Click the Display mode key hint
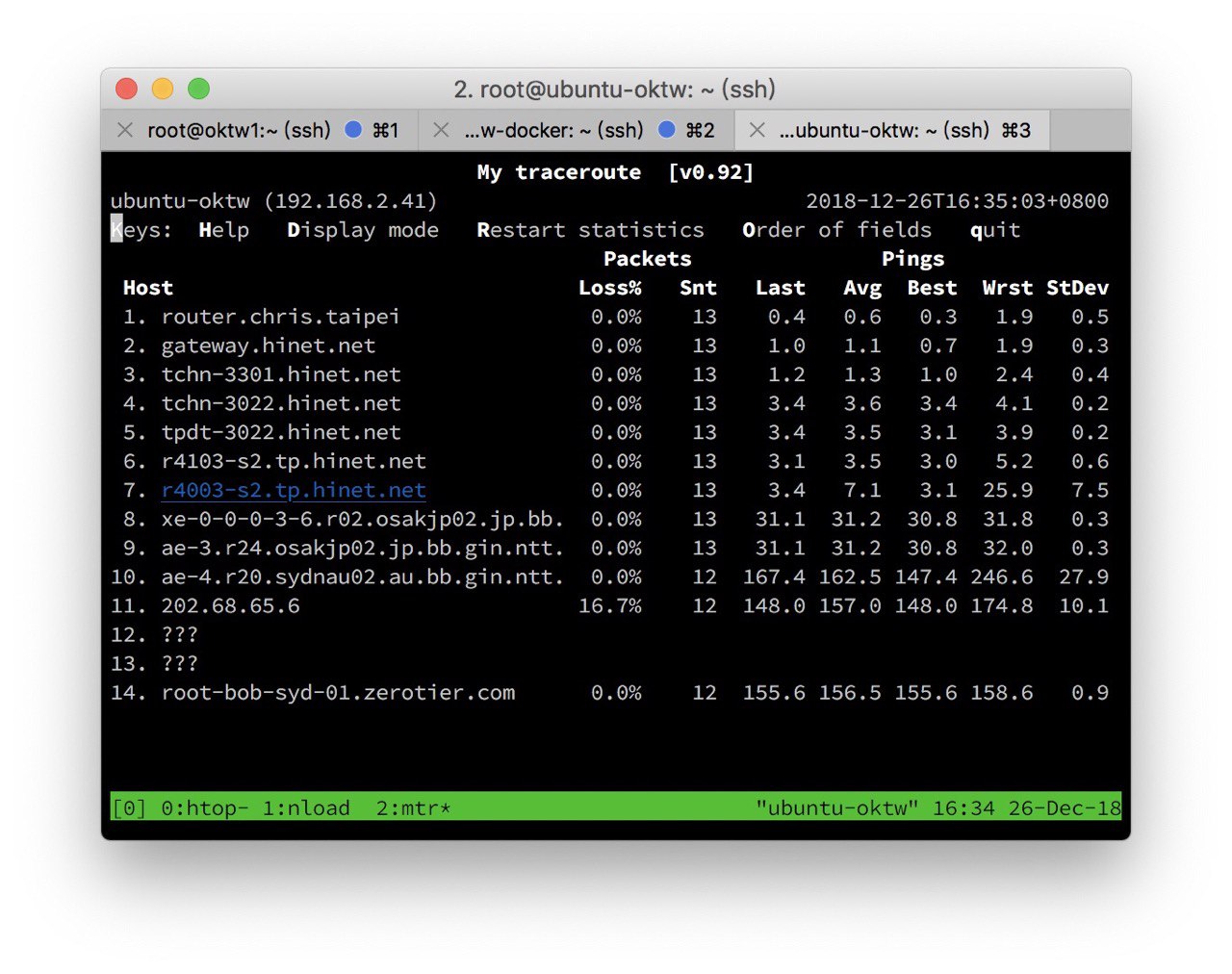 pos(363,230)
